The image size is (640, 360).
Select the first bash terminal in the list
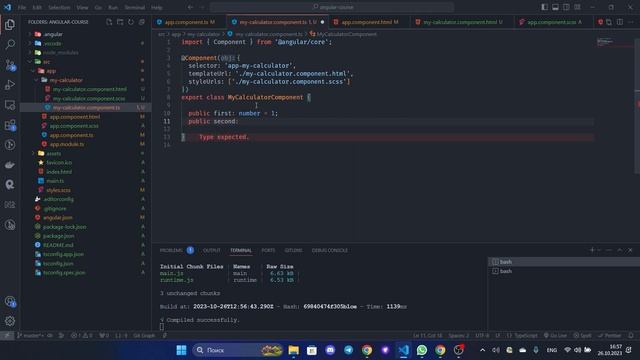(x=563, y=262)
